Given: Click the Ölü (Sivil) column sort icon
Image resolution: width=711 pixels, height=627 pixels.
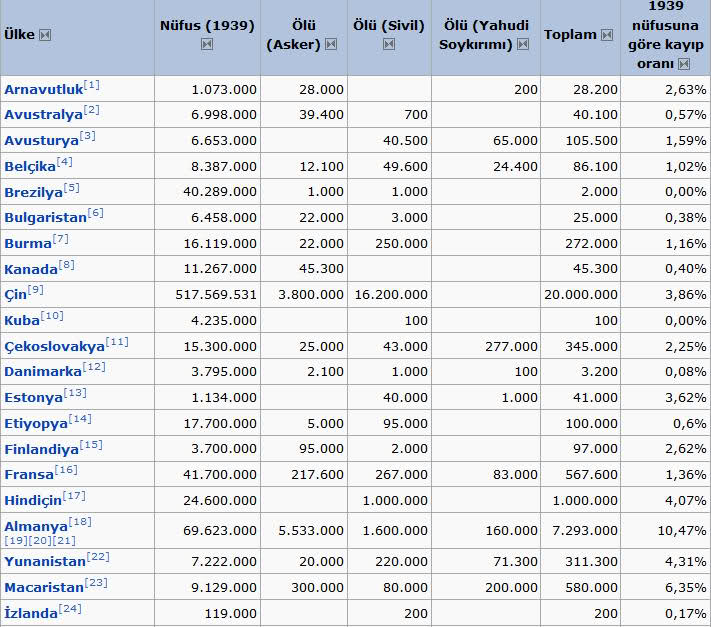Looking at the screenshot, I should pos(389,44).
